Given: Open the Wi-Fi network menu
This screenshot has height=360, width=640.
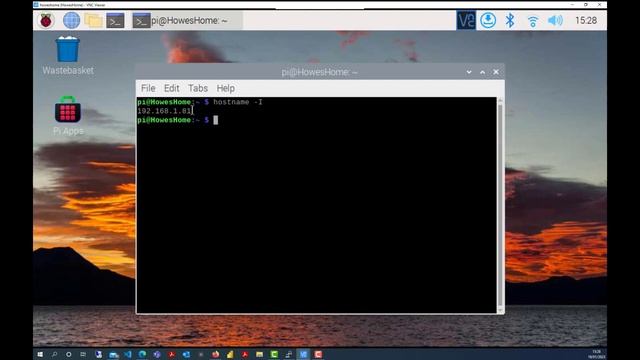Looking at the screenshot, I should pyautogui.click(x=533, y=21).
